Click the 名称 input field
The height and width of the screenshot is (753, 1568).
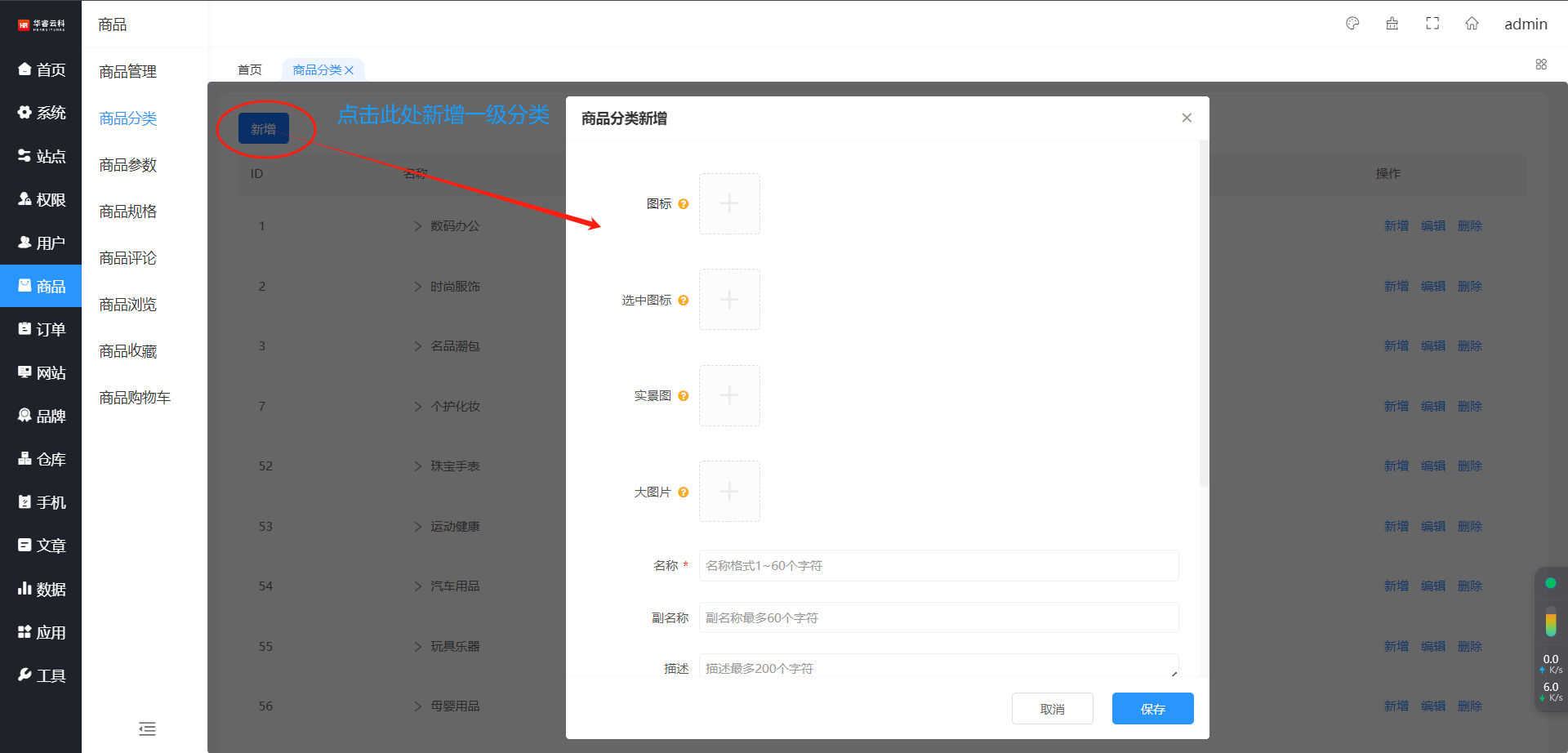pos(938,566)
